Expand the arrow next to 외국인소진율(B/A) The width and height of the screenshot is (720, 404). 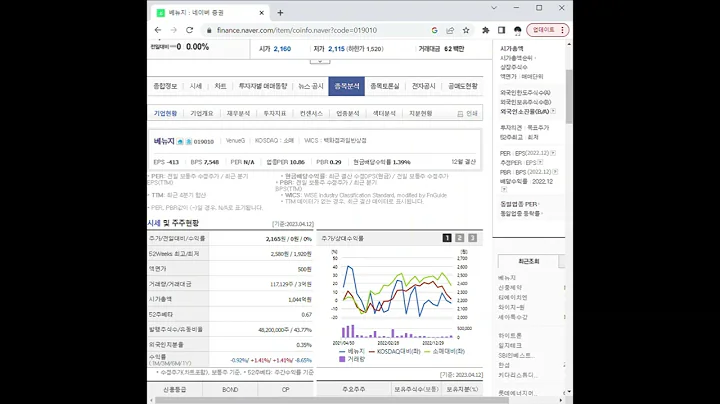553,111
